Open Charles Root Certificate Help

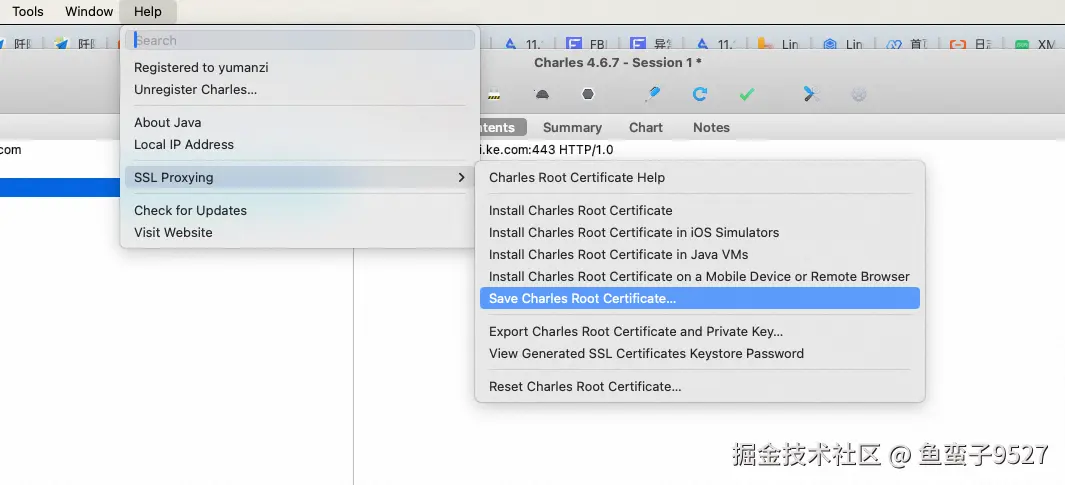click(x=700, y=177)
